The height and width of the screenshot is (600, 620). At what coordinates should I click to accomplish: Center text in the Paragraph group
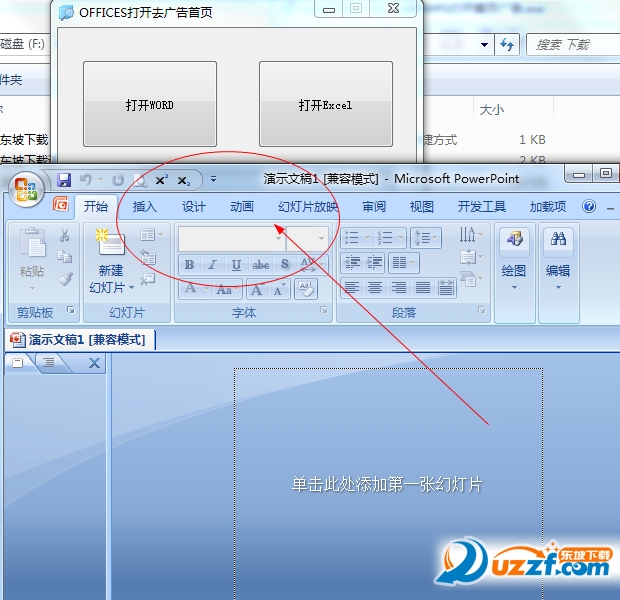(375, 288)
